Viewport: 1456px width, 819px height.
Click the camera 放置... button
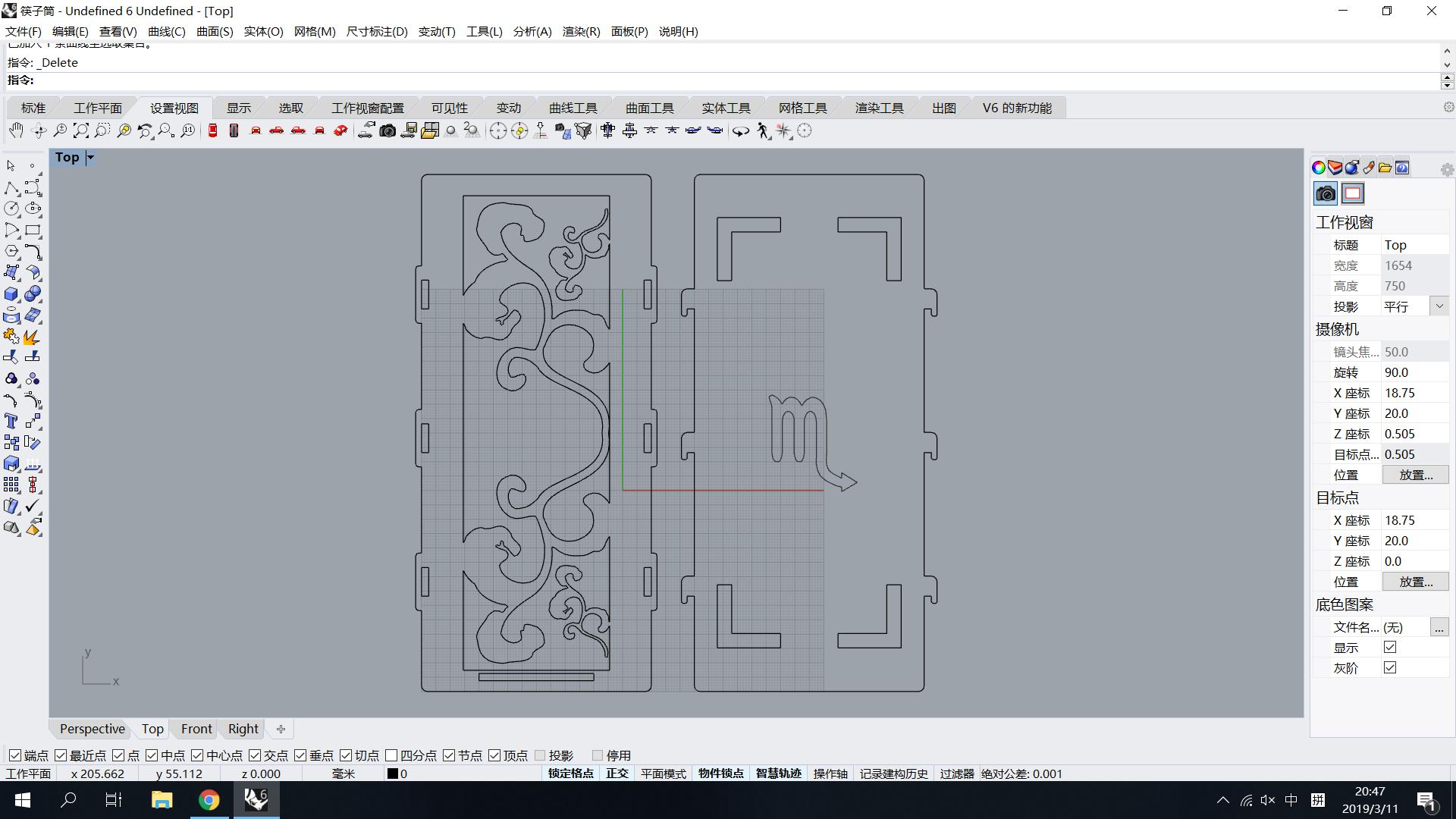pos(1415,475)
